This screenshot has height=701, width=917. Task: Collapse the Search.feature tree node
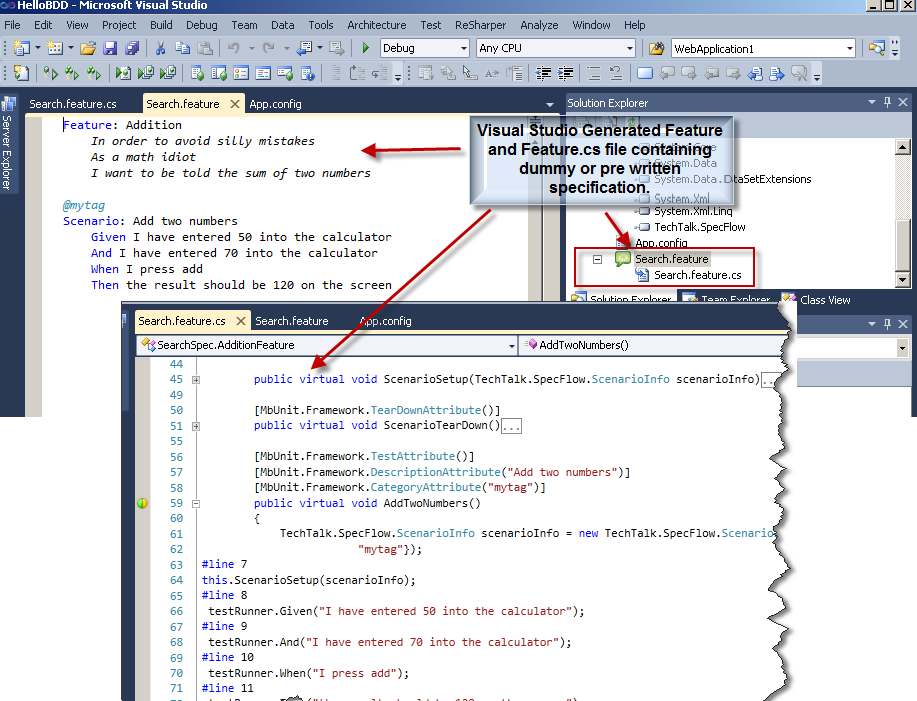tap(597, 259)
